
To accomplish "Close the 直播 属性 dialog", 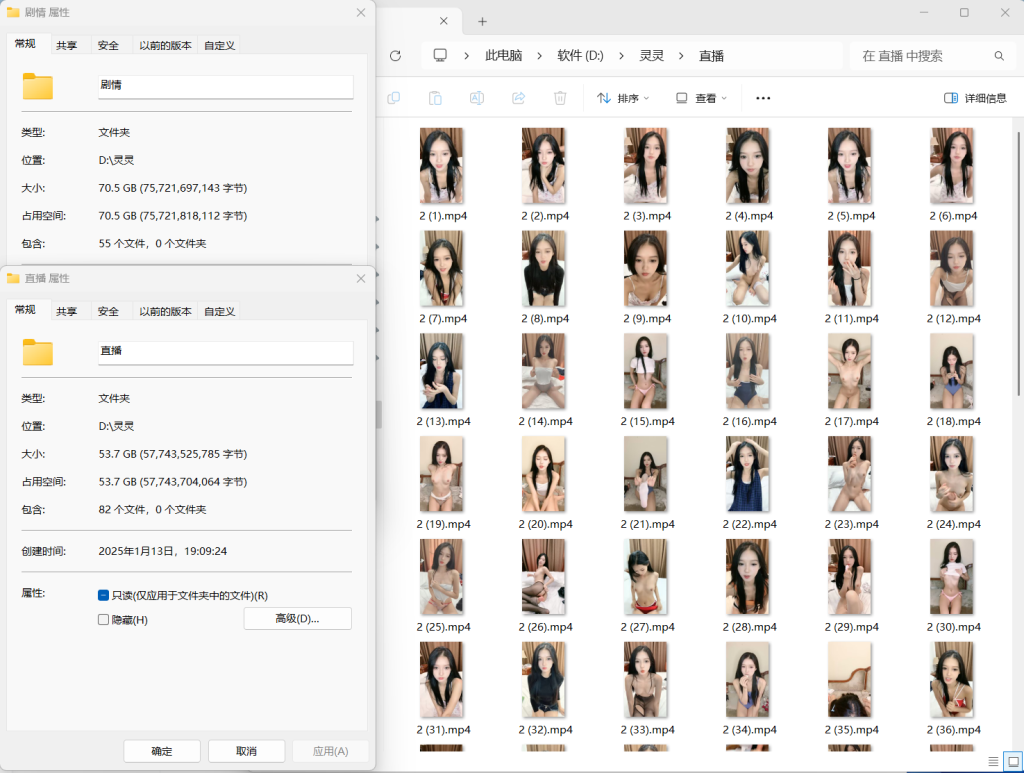I will click(x=360, y=279).
